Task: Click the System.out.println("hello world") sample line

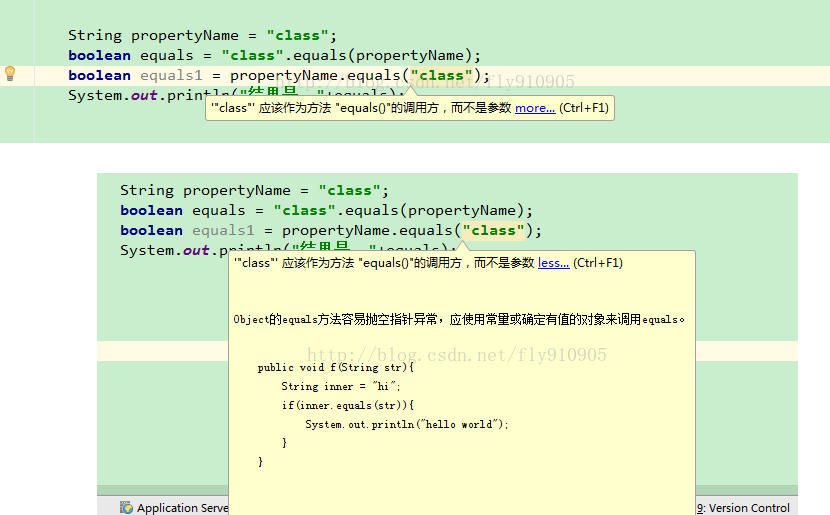Action: [407, 424]
